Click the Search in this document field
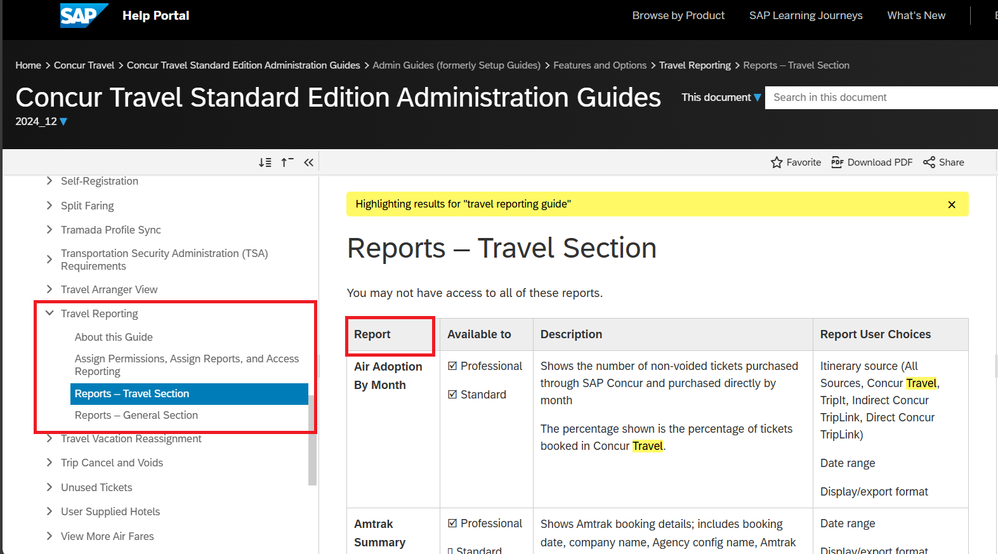Image resolution: width=998 pixels, height=554 pixels. pos(882,97)
